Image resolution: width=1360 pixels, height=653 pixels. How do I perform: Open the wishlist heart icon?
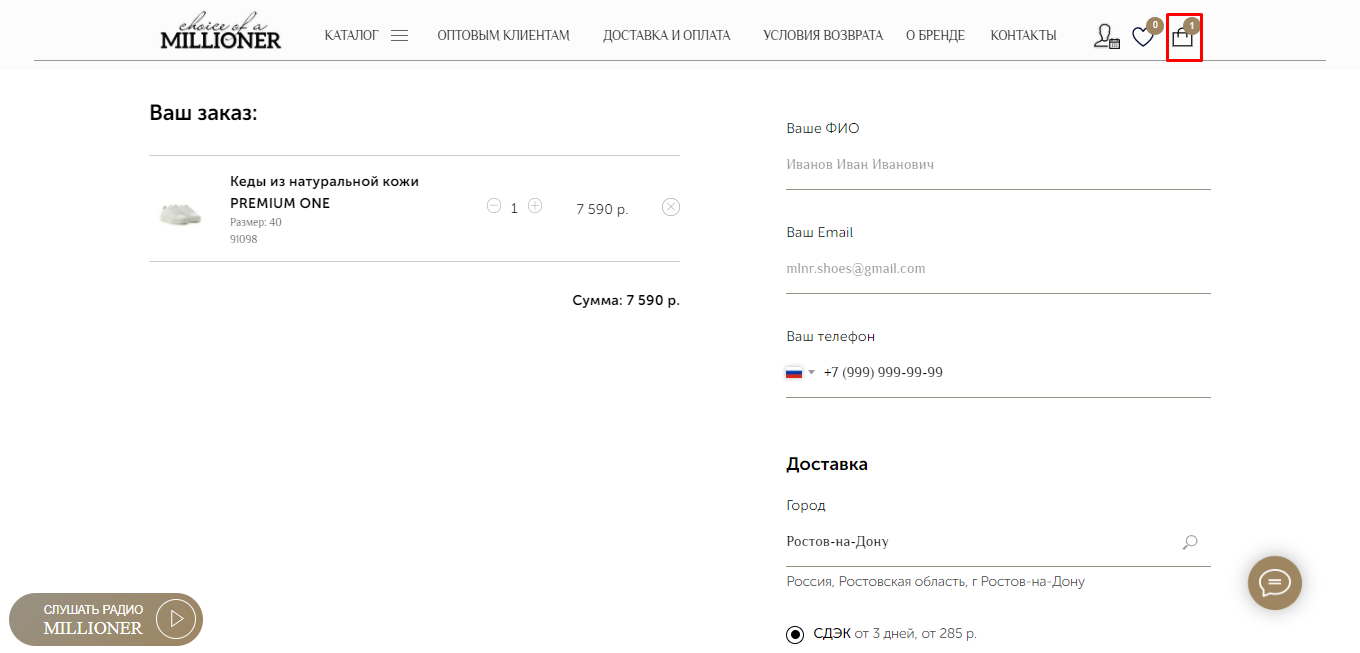point(1142,37)
